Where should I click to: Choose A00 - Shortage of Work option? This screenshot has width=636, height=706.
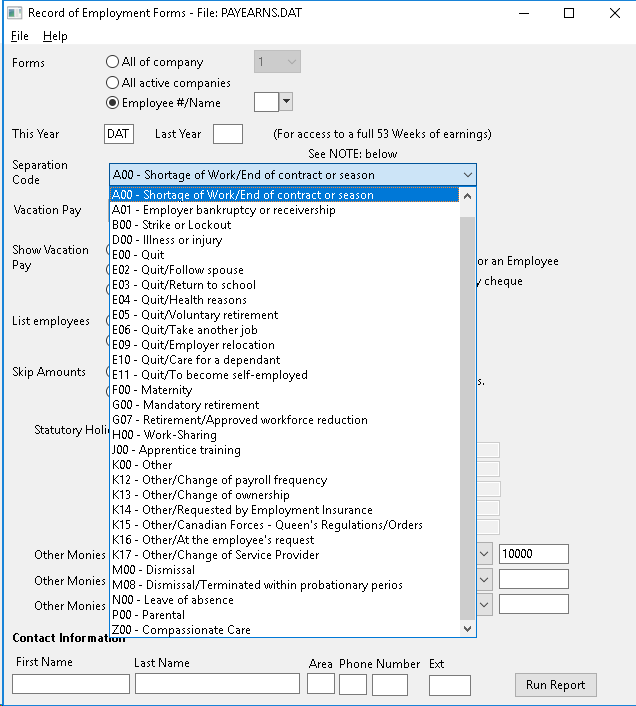(x=284, y=195)
